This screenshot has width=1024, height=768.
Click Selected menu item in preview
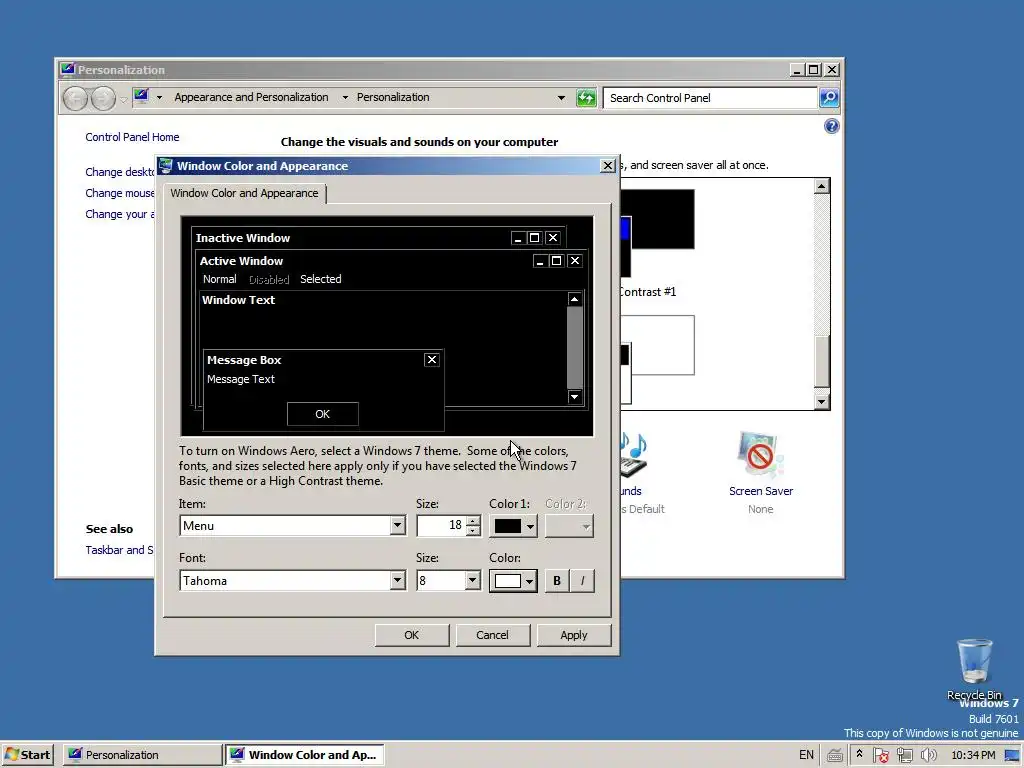(321, 279)
